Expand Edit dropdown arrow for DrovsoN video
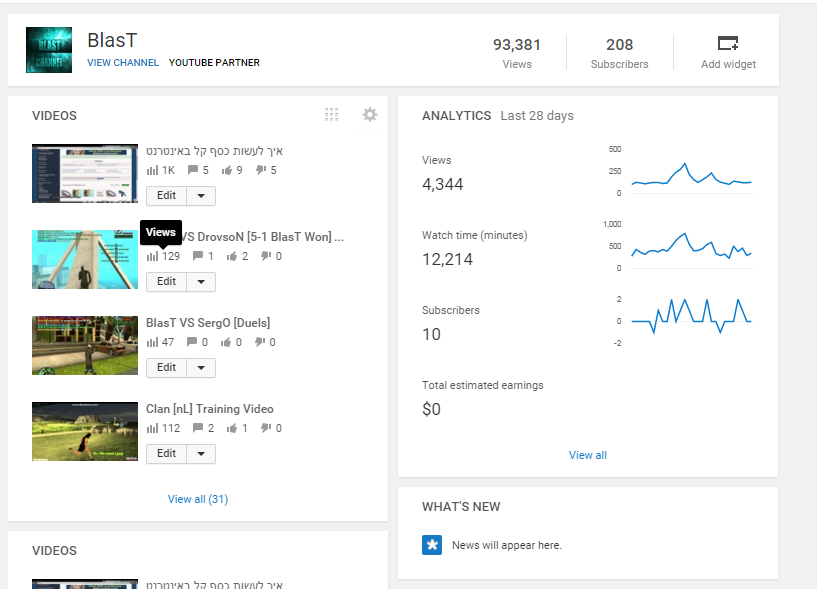 point(201,282)
